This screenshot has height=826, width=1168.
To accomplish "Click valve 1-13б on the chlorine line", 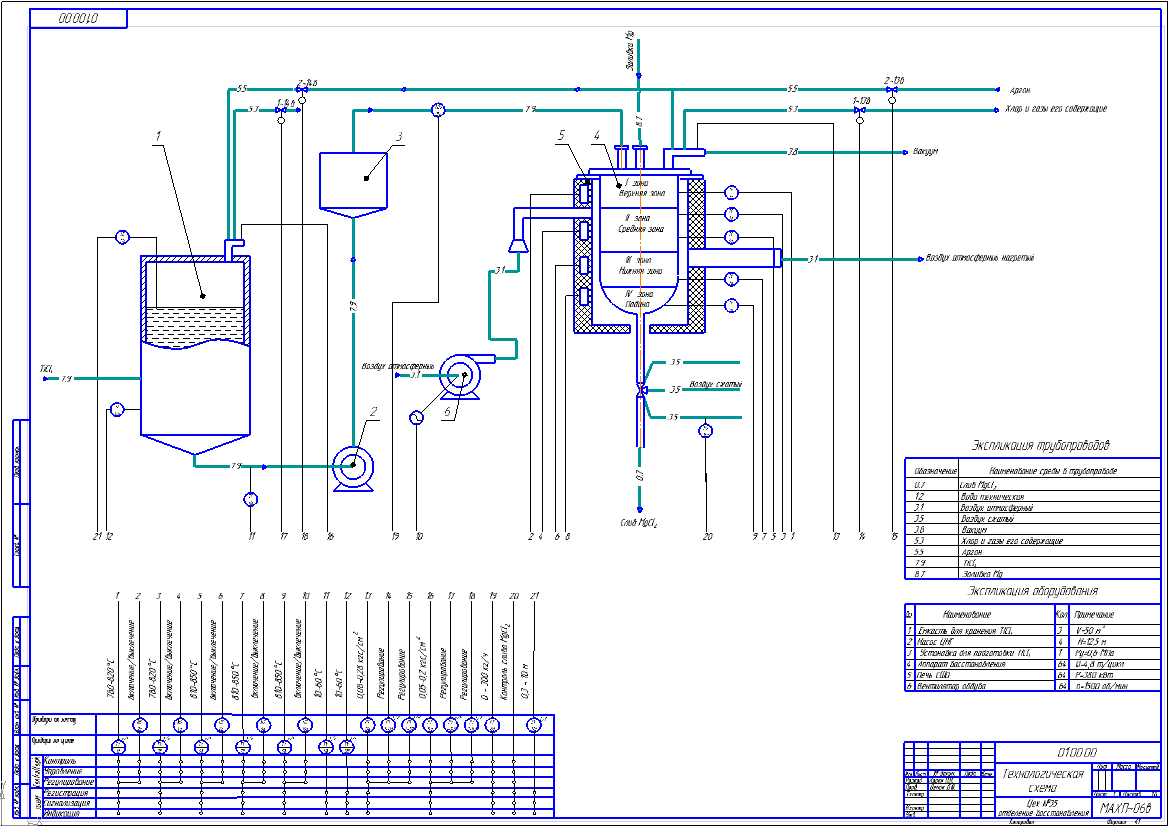I will click(x=860, y=110).
